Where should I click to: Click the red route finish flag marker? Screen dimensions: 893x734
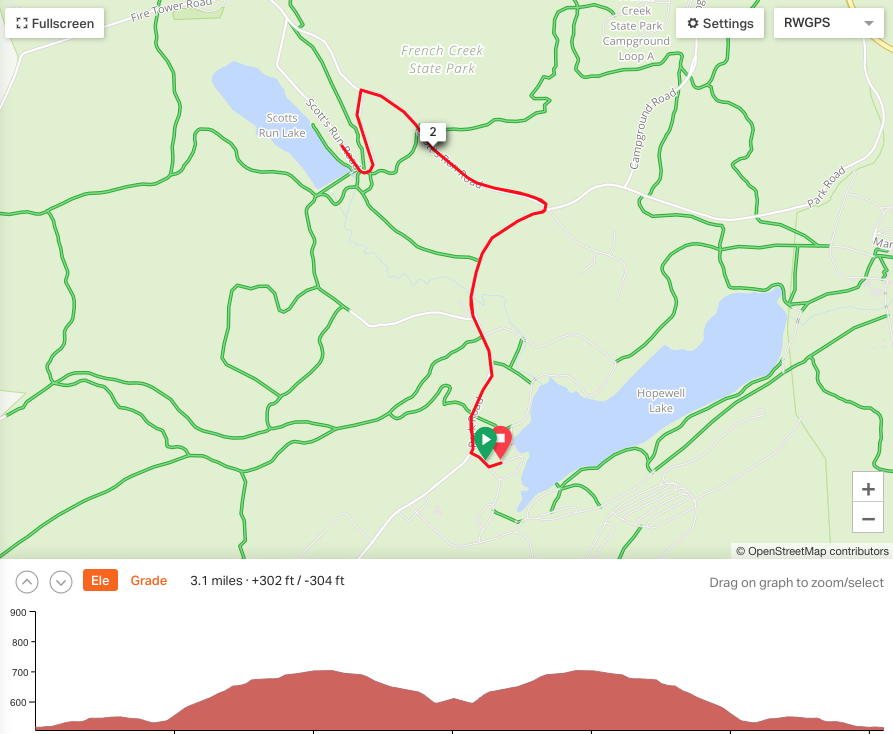pyautogui.click(x=502, y=442)
